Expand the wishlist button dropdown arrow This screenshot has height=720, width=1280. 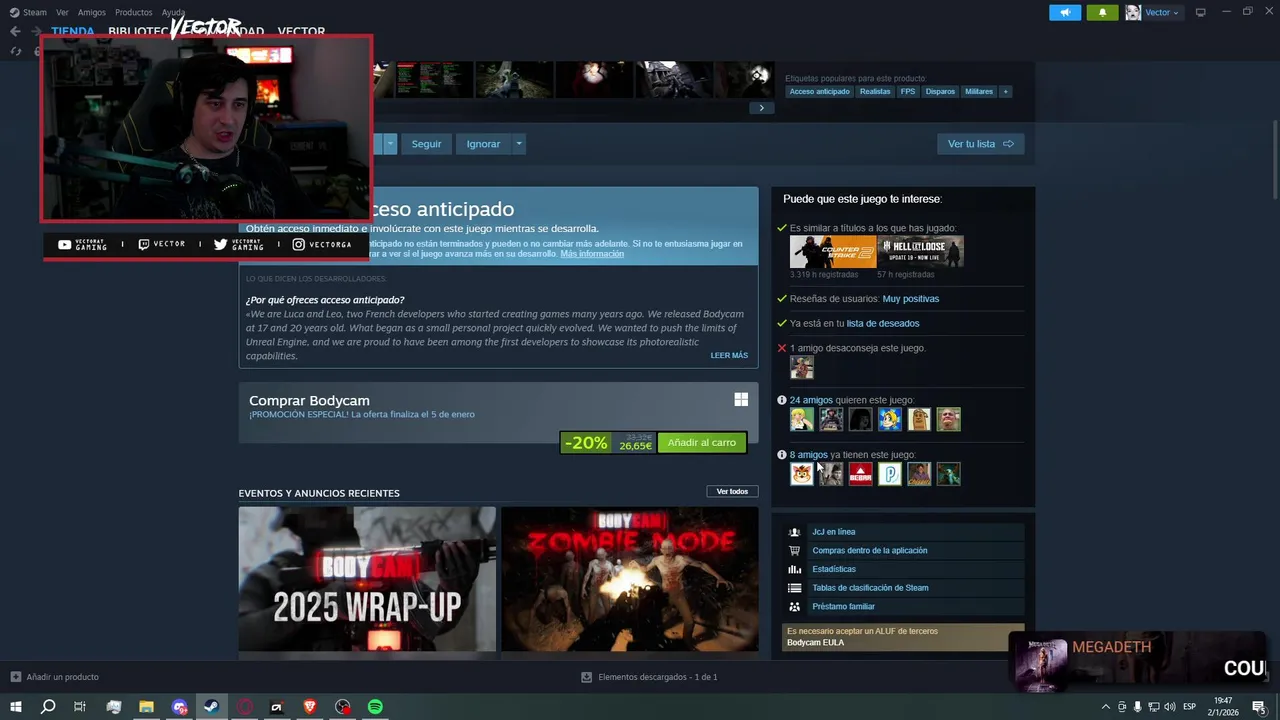tap(390, 144)
